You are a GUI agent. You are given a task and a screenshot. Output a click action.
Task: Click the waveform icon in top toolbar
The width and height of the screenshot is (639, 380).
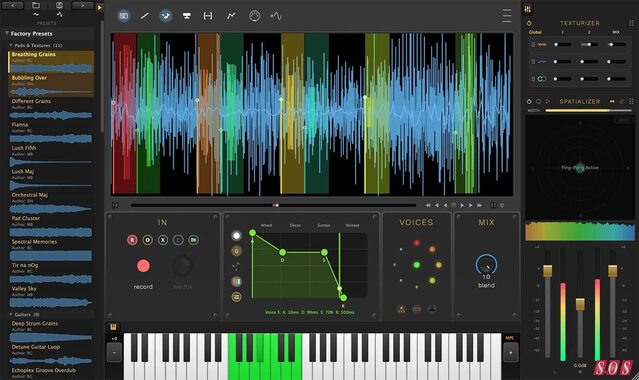pos(276,16)
